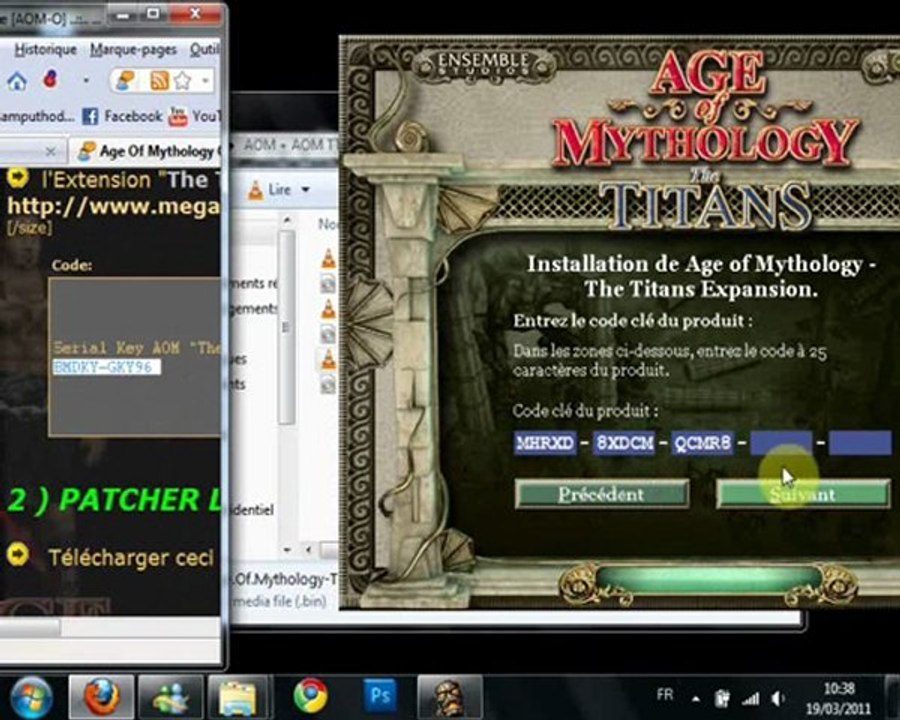This screenshot has width=900, height=720.
Task: Open the Facebook bookmark in the bookmarks bar
Action: click(122, 116)
